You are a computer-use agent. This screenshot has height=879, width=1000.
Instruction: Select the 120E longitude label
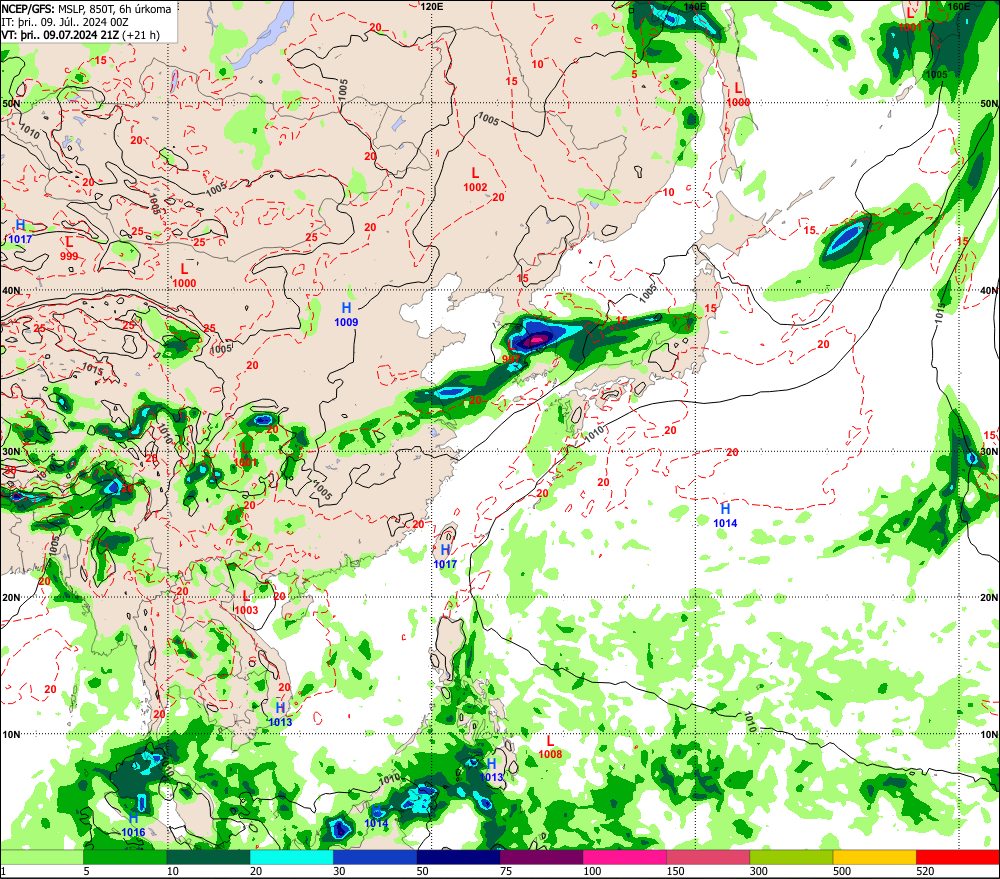coord(432,6)
